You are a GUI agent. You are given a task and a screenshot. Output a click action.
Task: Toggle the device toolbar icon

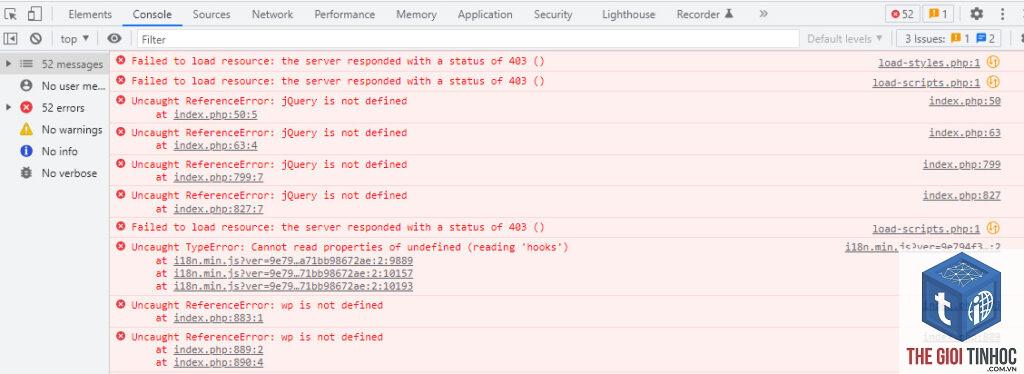pos(35,14)
